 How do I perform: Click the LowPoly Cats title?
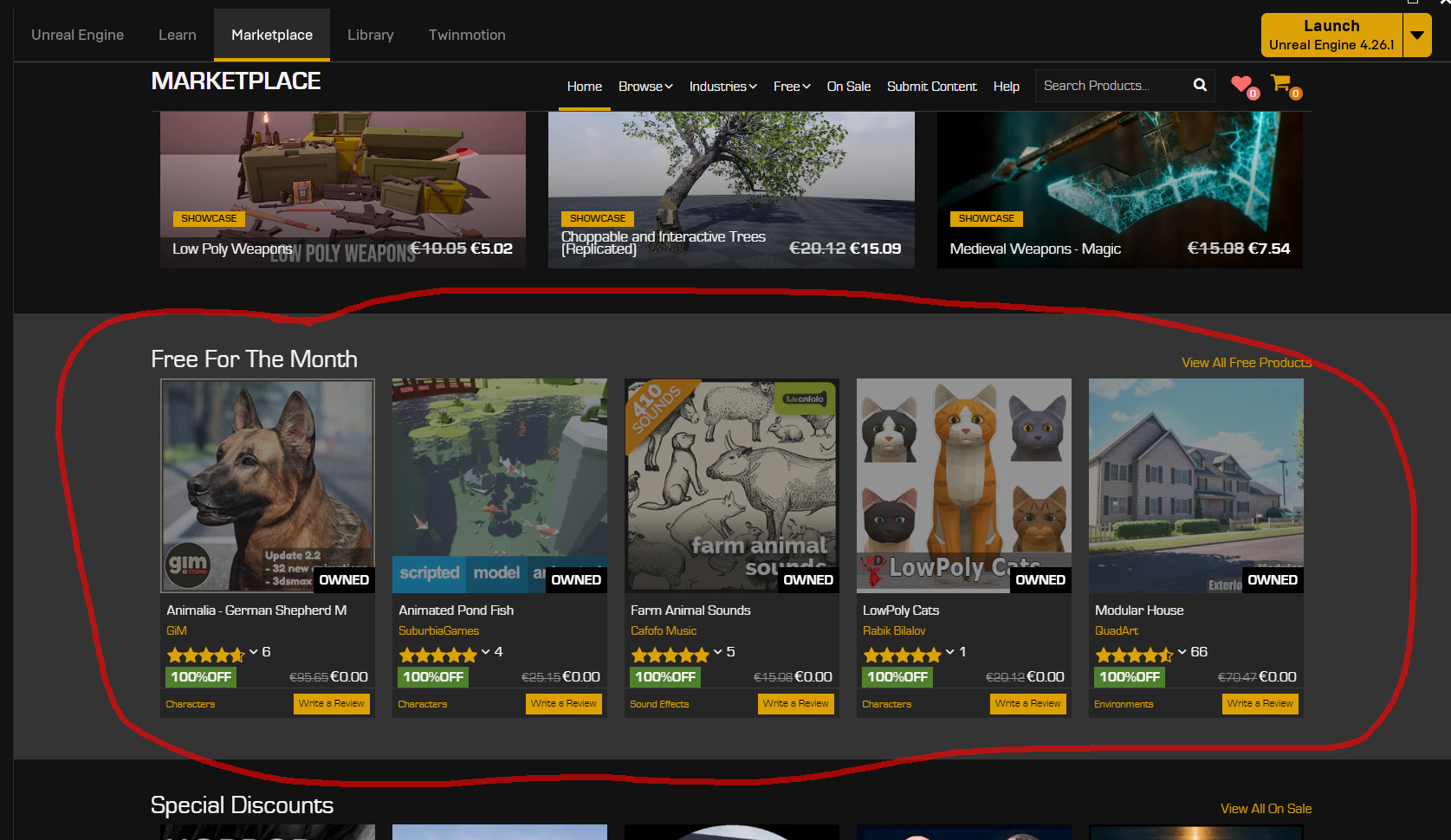pos(901,611)
